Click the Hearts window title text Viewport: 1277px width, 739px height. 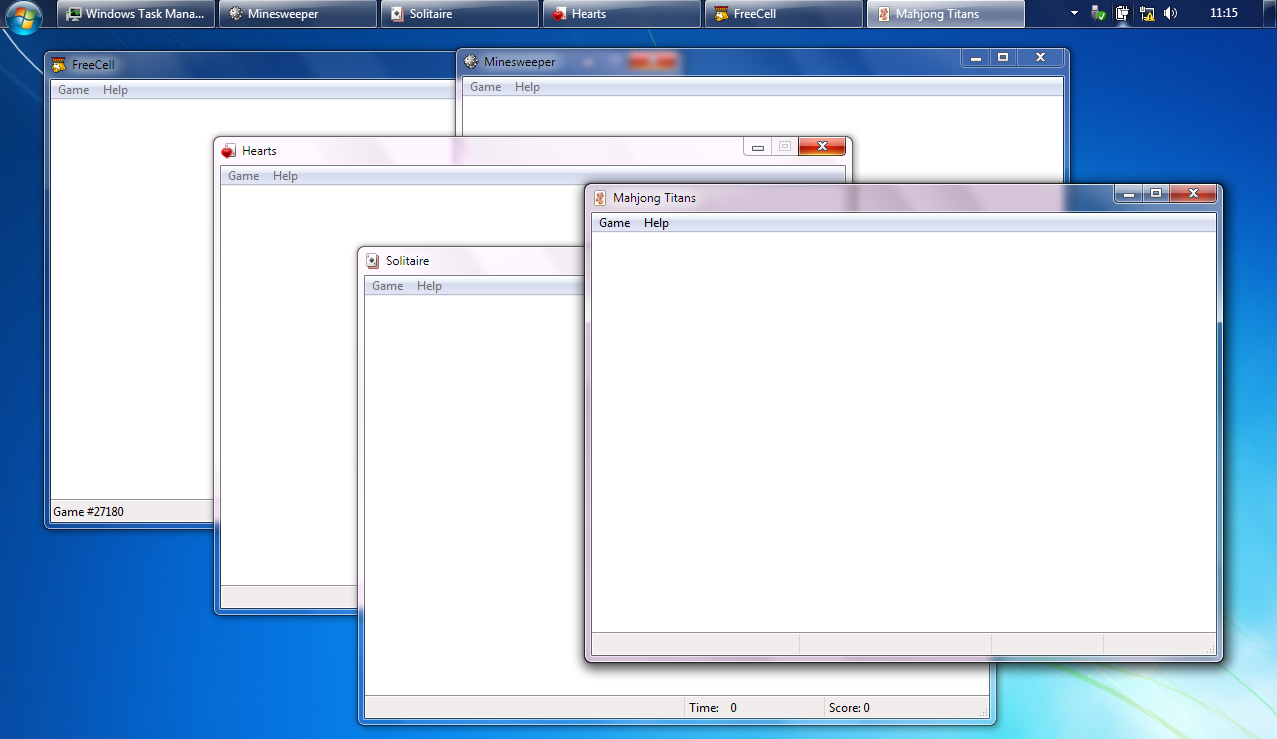click(259, 151)
